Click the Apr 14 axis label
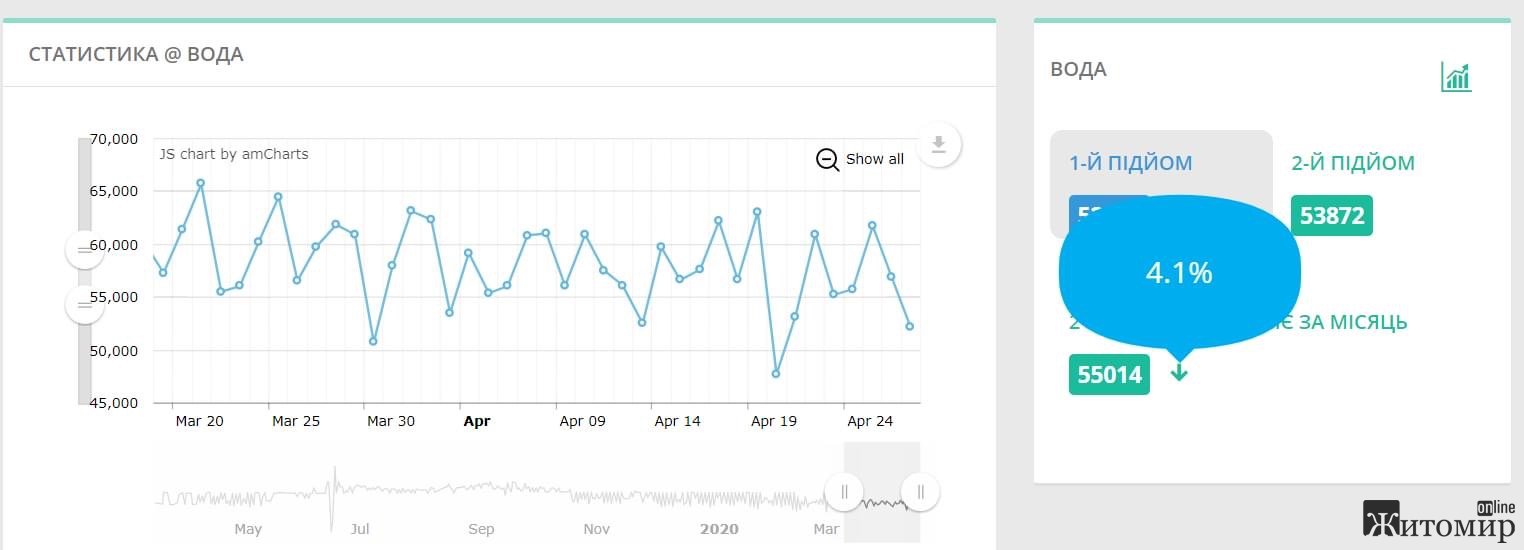 coord(677,421)
